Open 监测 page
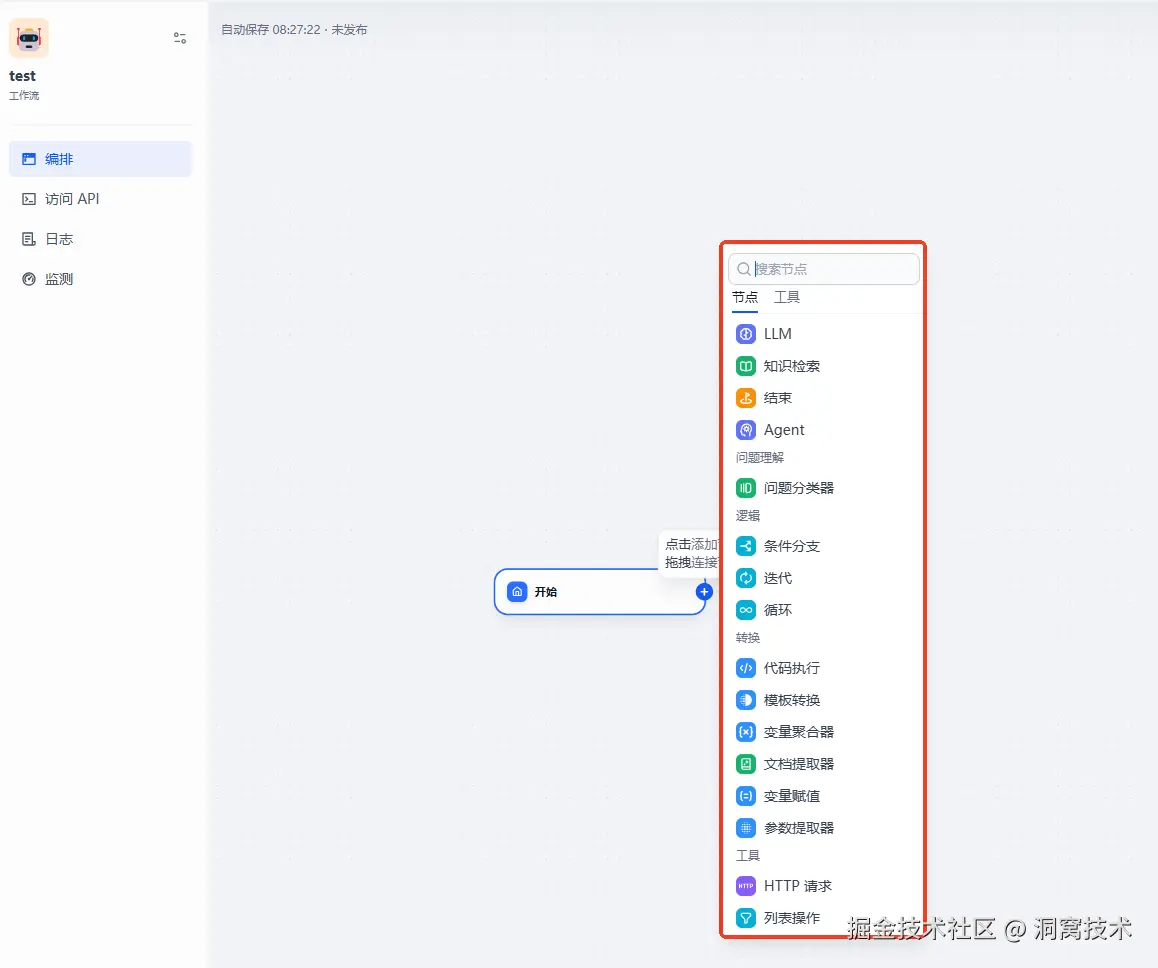The height and width of the screenshot is (968, 1158). point(100,279)
